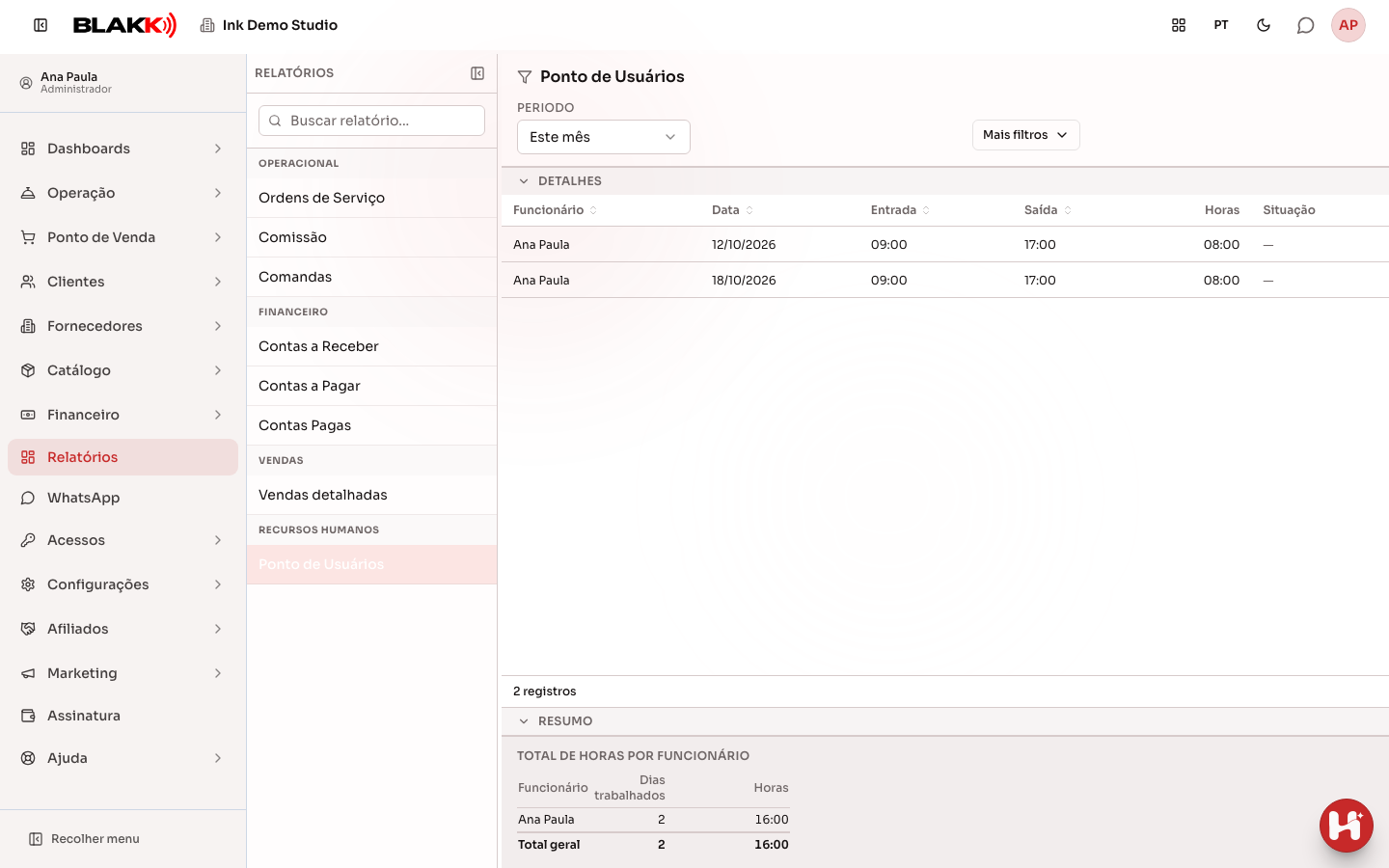Expand the Catálogo sidebar menu
1389x868 pixels.
point(123,370)
